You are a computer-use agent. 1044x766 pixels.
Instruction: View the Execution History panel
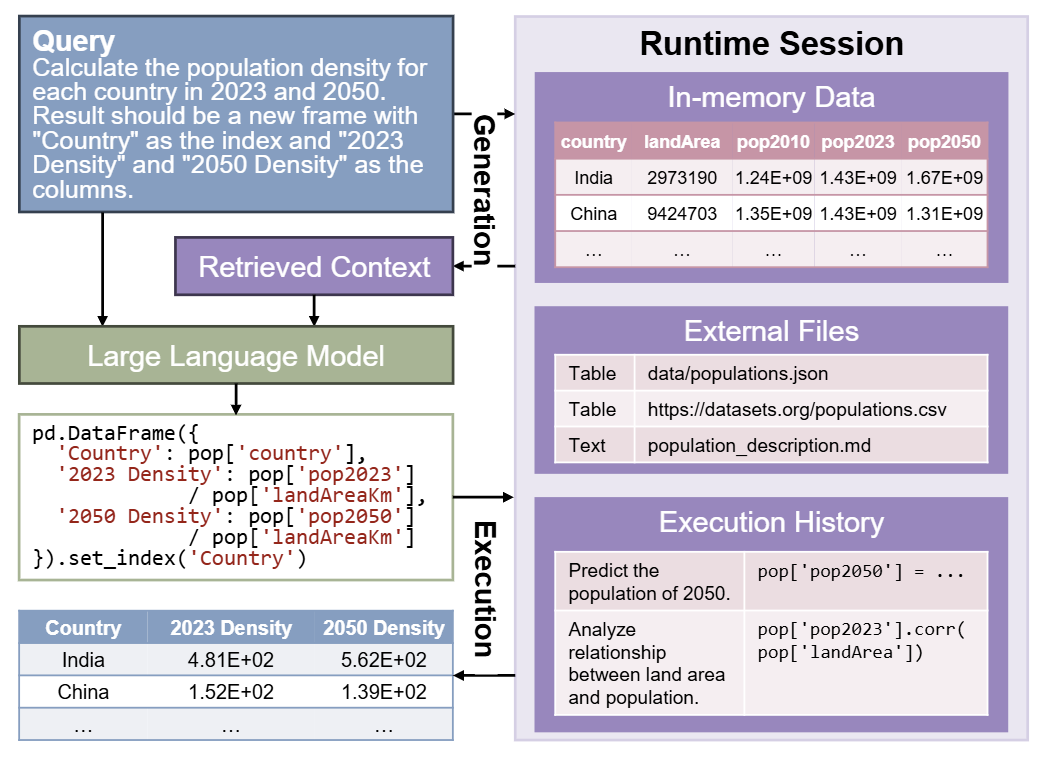[x=771, y=522]
